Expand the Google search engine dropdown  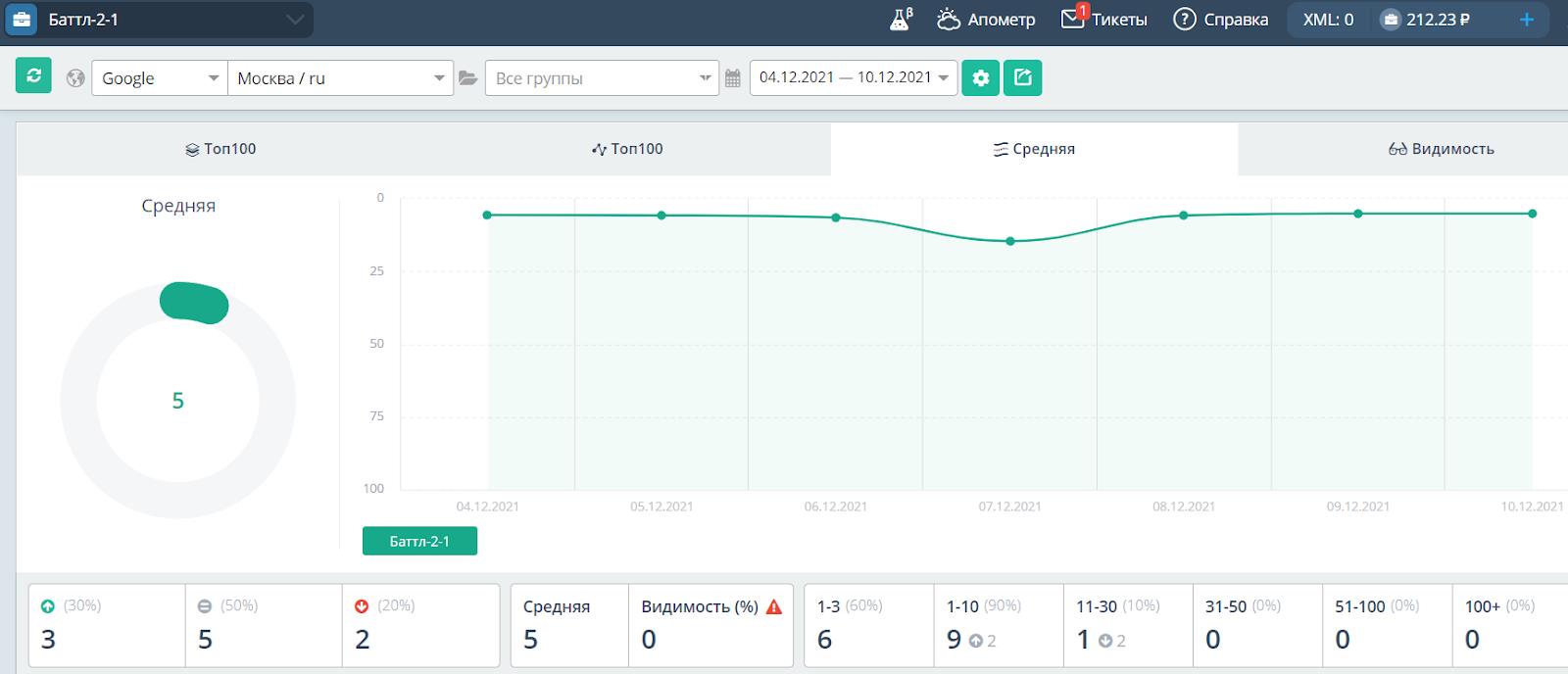click(x=159, y=78)
